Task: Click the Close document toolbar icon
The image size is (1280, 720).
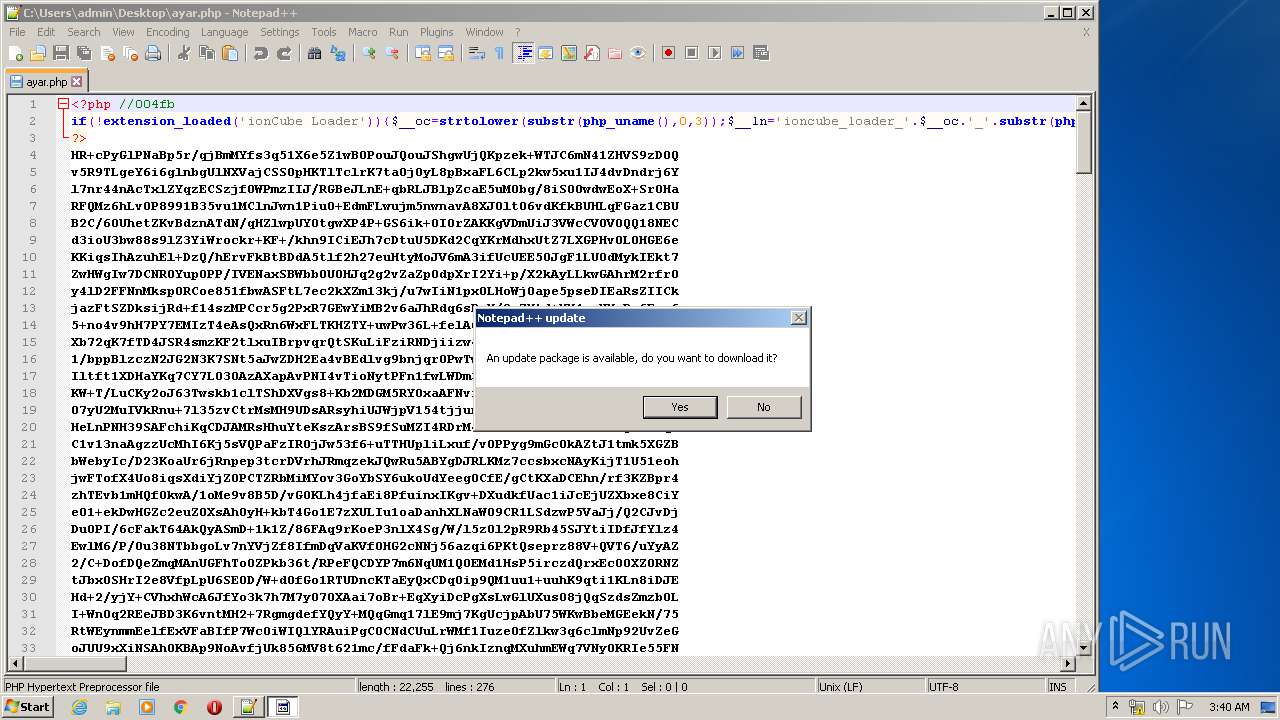Action: pos(107,53)
